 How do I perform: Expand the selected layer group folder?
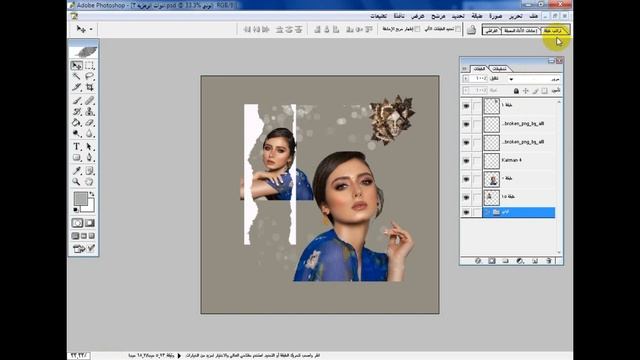pyautogui.click(x=487, y=212)
